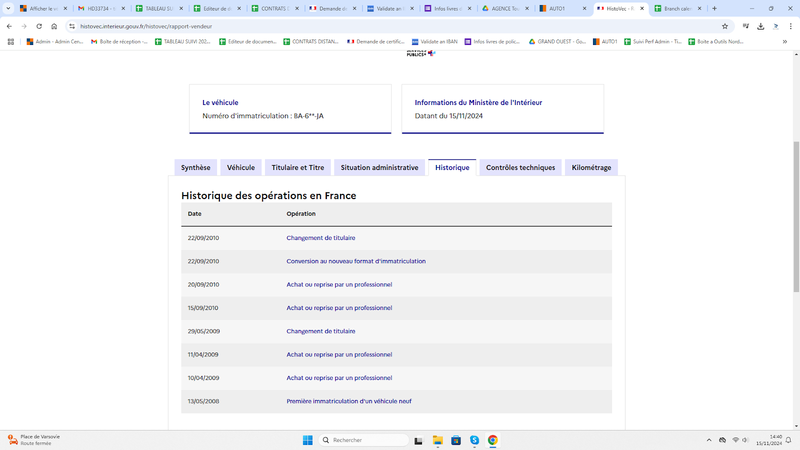
Task: Open the Windows Start menu
Action: pos(308,440)
